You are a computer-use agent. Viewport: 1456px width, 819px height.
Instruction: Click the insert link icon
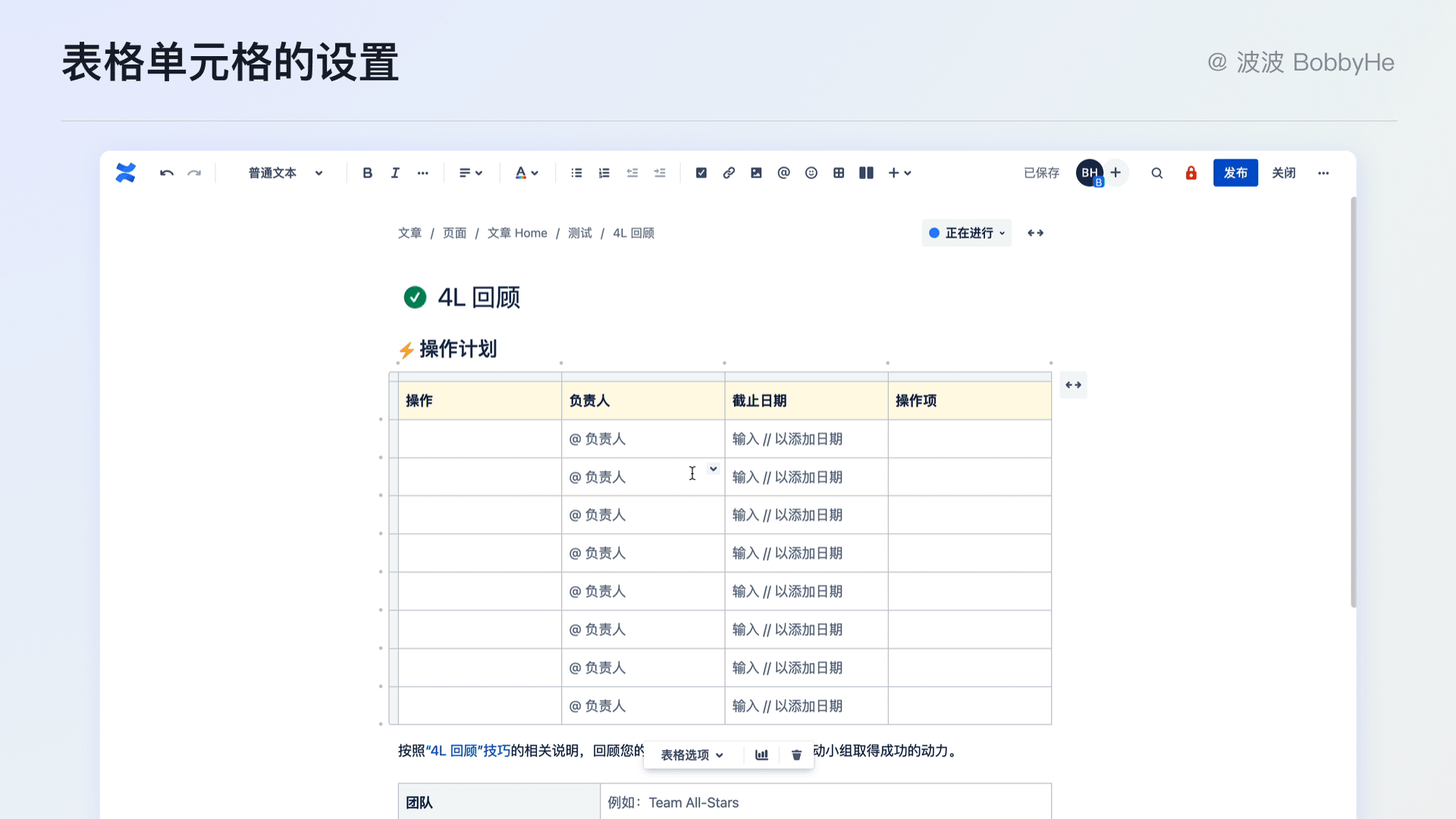point(729,173)
